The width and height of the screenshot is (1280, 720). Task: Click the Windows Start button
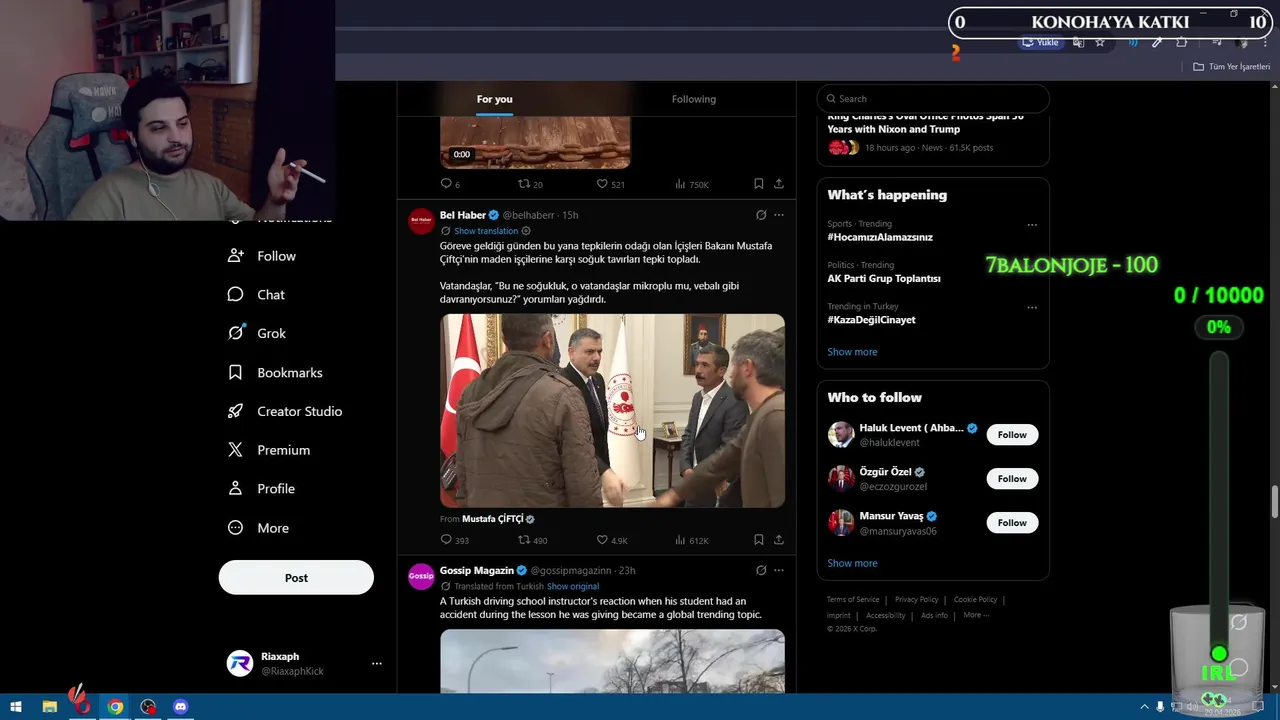coord(16,707)
